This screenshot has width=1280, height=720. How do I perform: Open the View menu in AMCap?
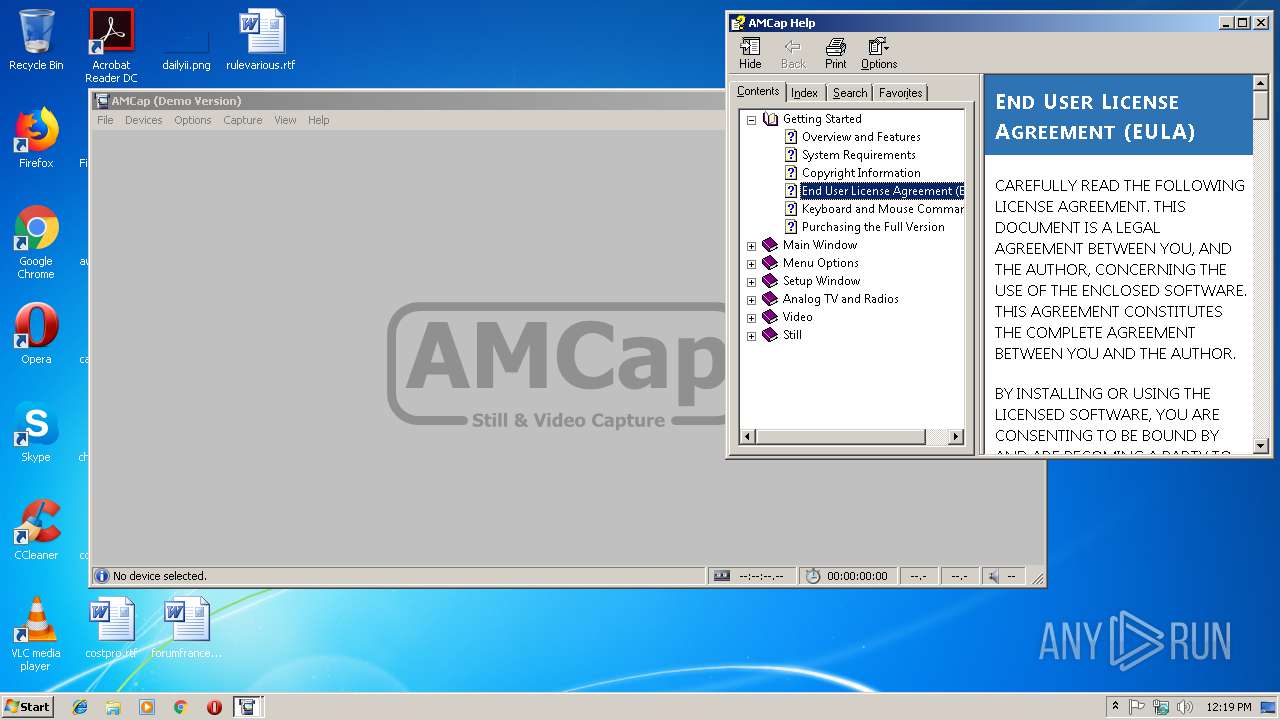pos(285,120)
